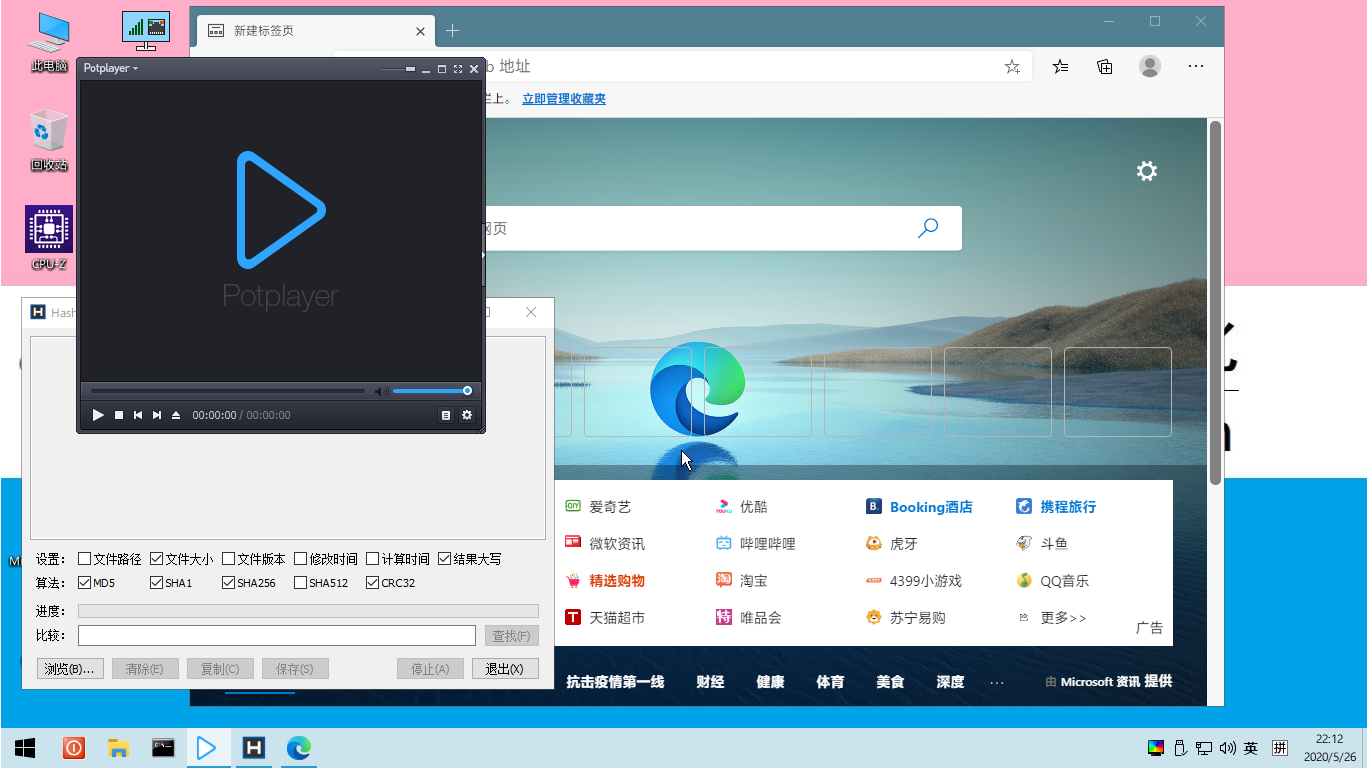1368x769 pixels.
Task: Click the Edge search magnifier icon
Action: coord(928,228)
